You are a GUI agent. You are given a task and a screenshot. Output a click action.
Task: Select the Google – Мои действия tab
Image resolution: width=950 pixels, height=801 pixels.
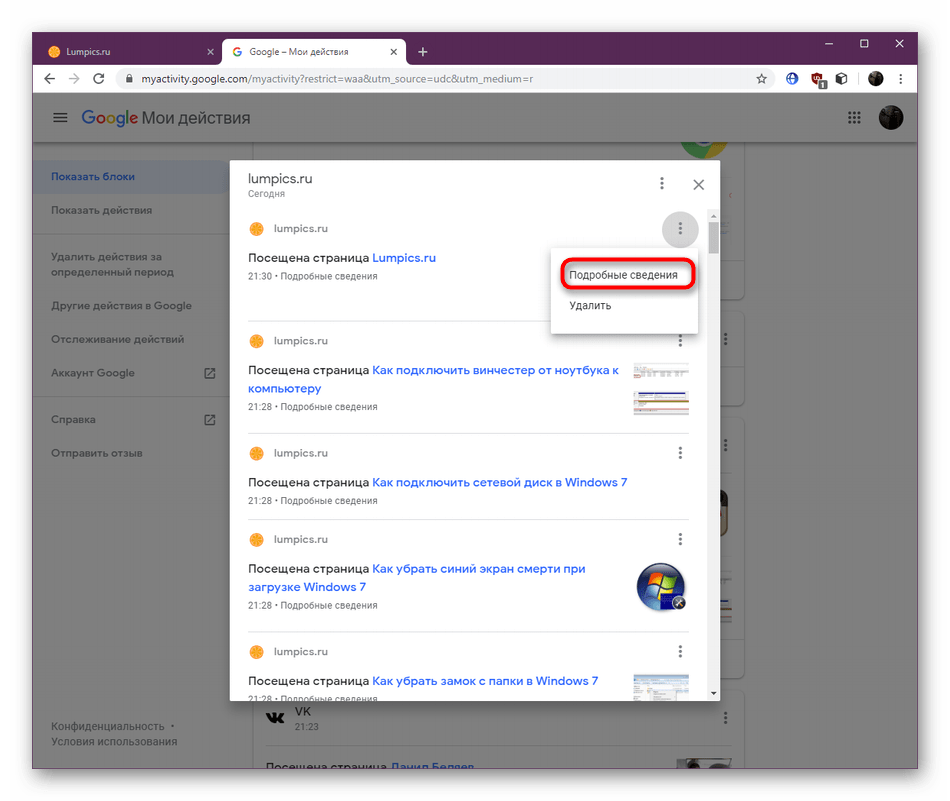(x=314, y=52)
